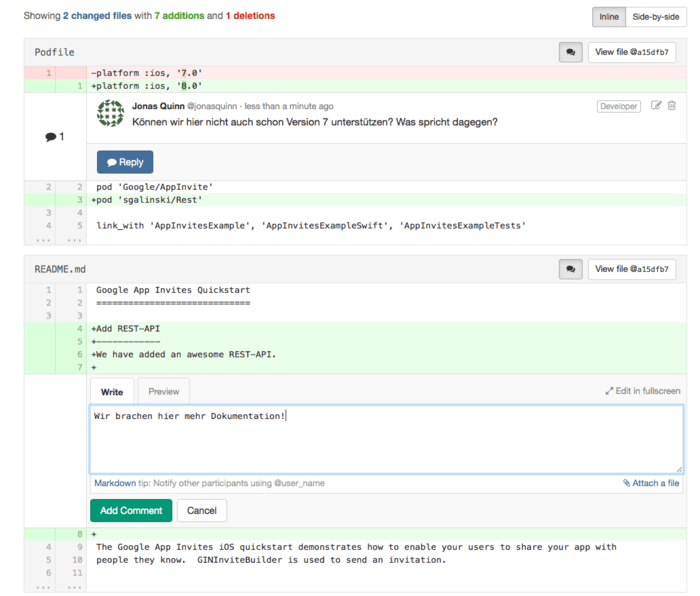
Task: Click the resize handle of comment textarea
Action: pyautogui.click(x=679, y=469)
